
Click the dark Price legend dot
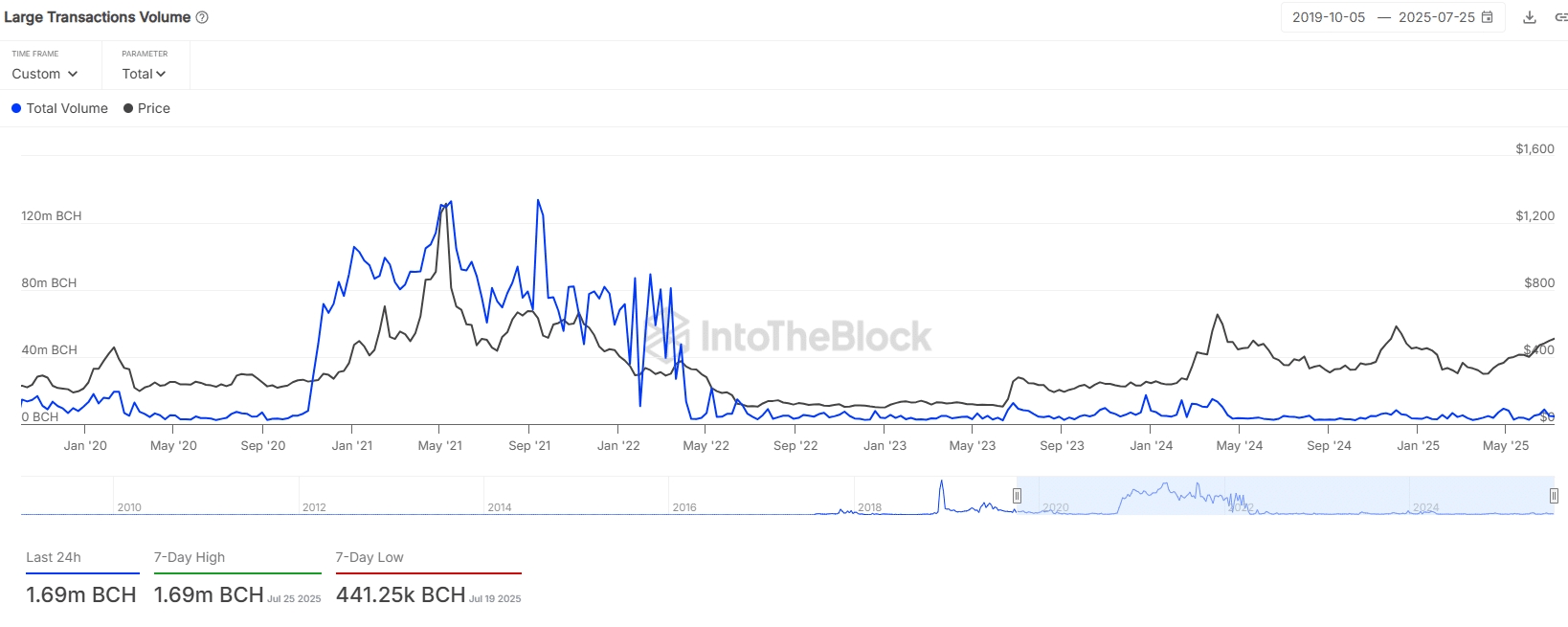128,108
